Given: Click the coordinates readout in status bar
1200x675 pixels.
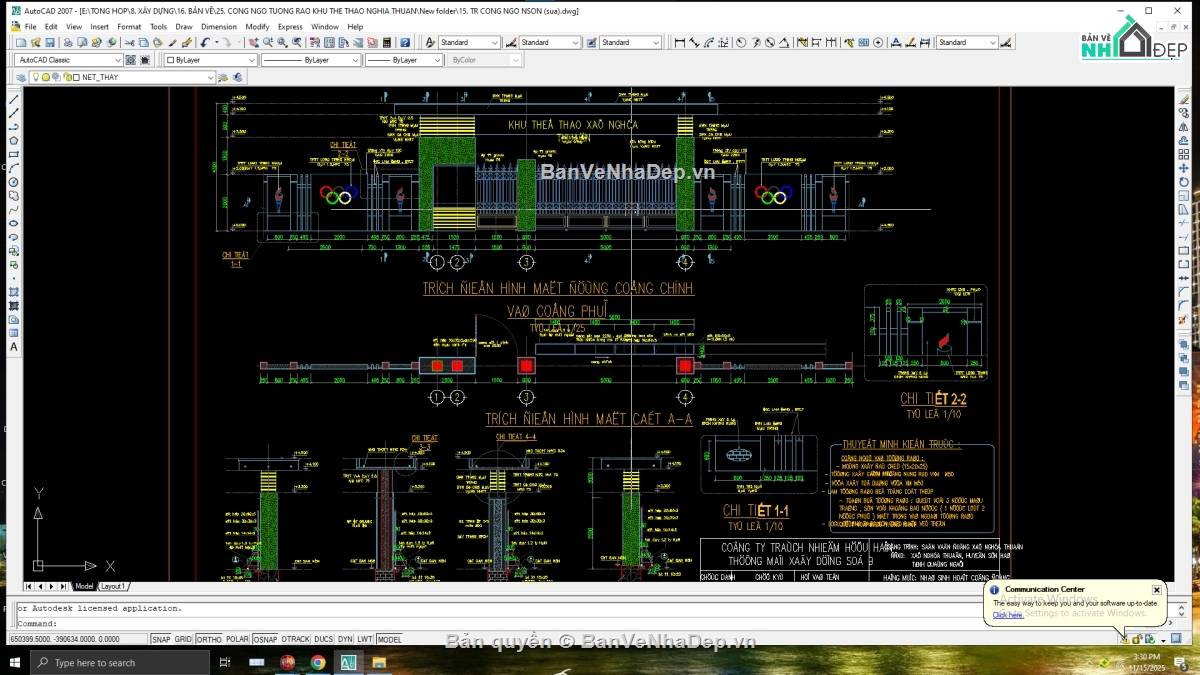Looking at the screenshot, I should [x=77, y=639].
